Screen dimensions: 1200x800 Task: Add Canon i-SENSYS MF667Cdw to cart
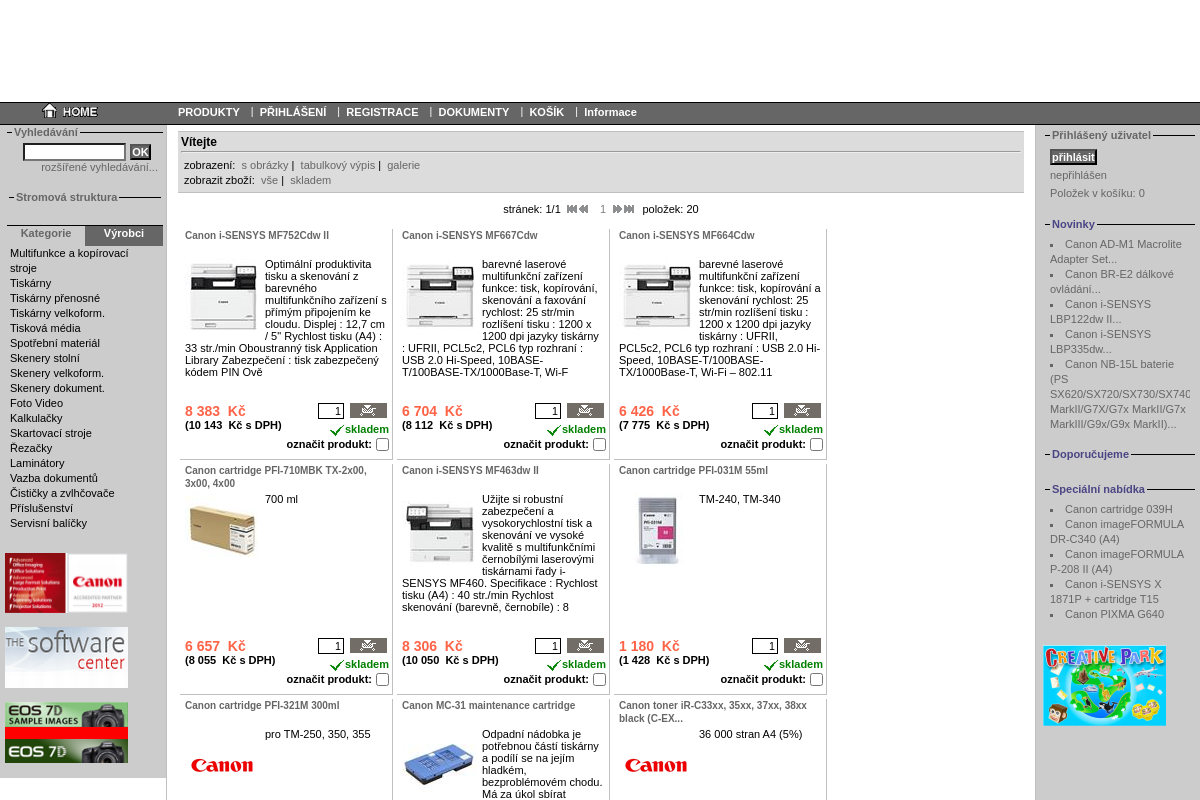[x=585, y=411]
